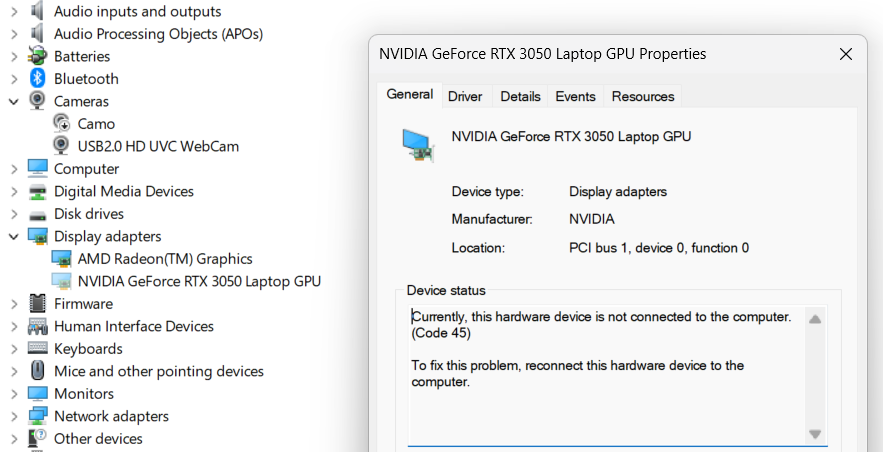The height and width of the screenshot is (452, 883).
Task: Click the AMD Radeon Graphics adapter icon
Action: (x=62, y=259)
